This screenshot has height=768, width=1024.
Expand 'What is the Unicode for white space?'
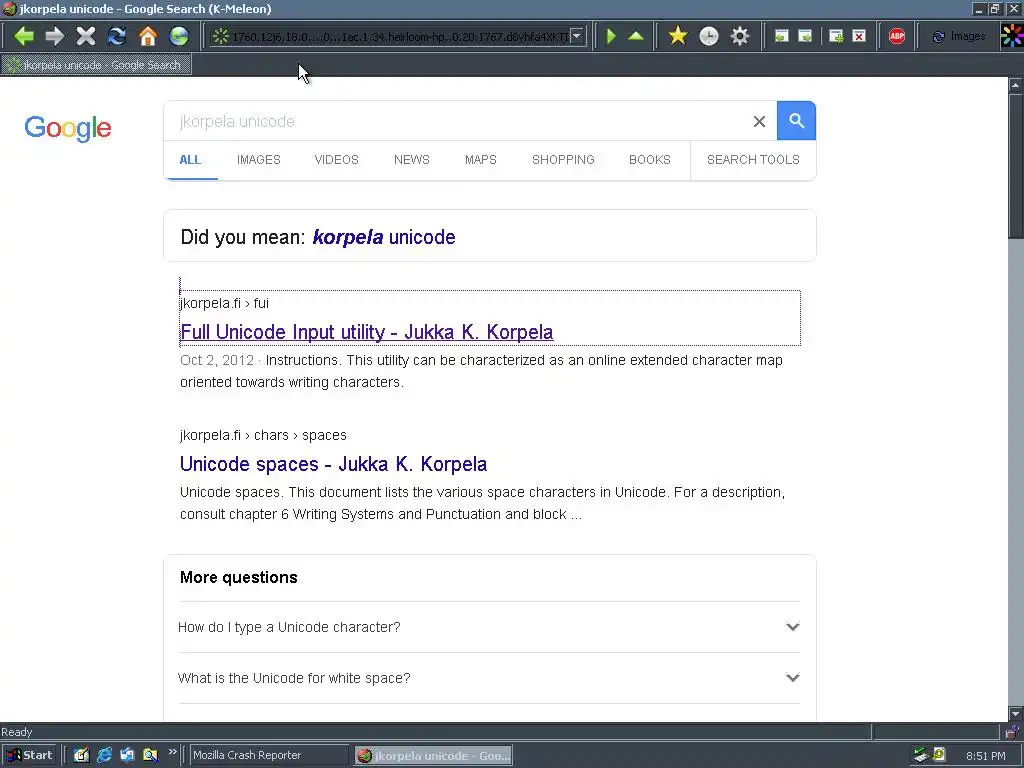point(489,678)
